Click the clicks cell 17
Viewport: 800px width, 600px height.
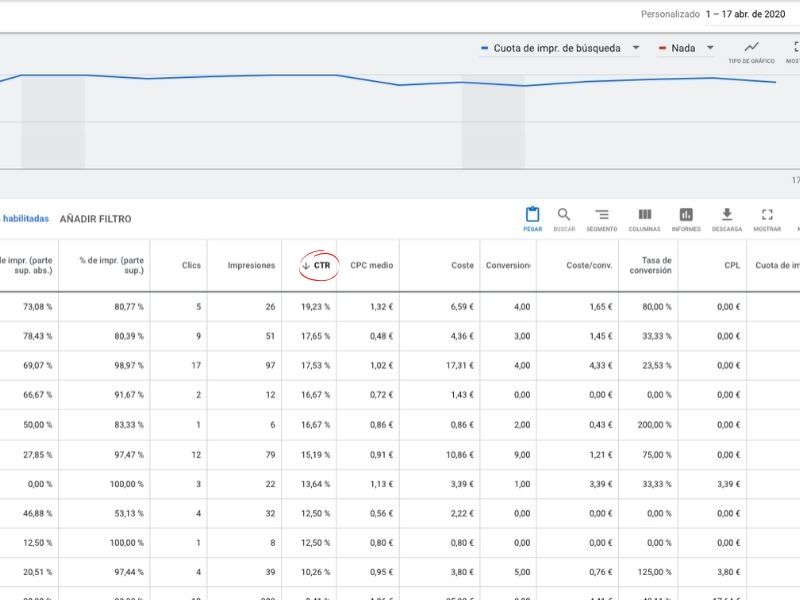point(196,365)
